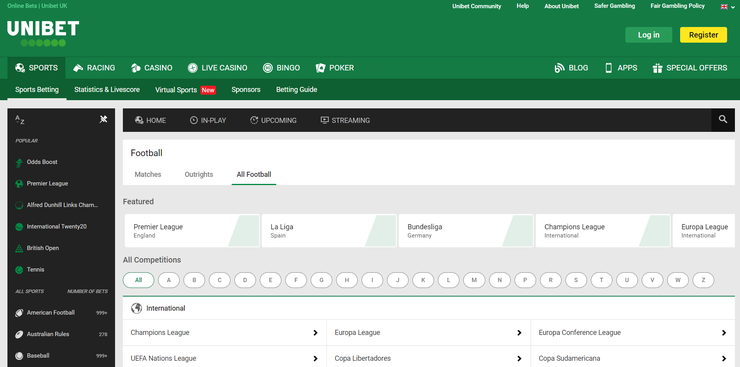Expand Europa Conference League chevron
Screen dimensions: 740x367
click(x=724, y=333)
